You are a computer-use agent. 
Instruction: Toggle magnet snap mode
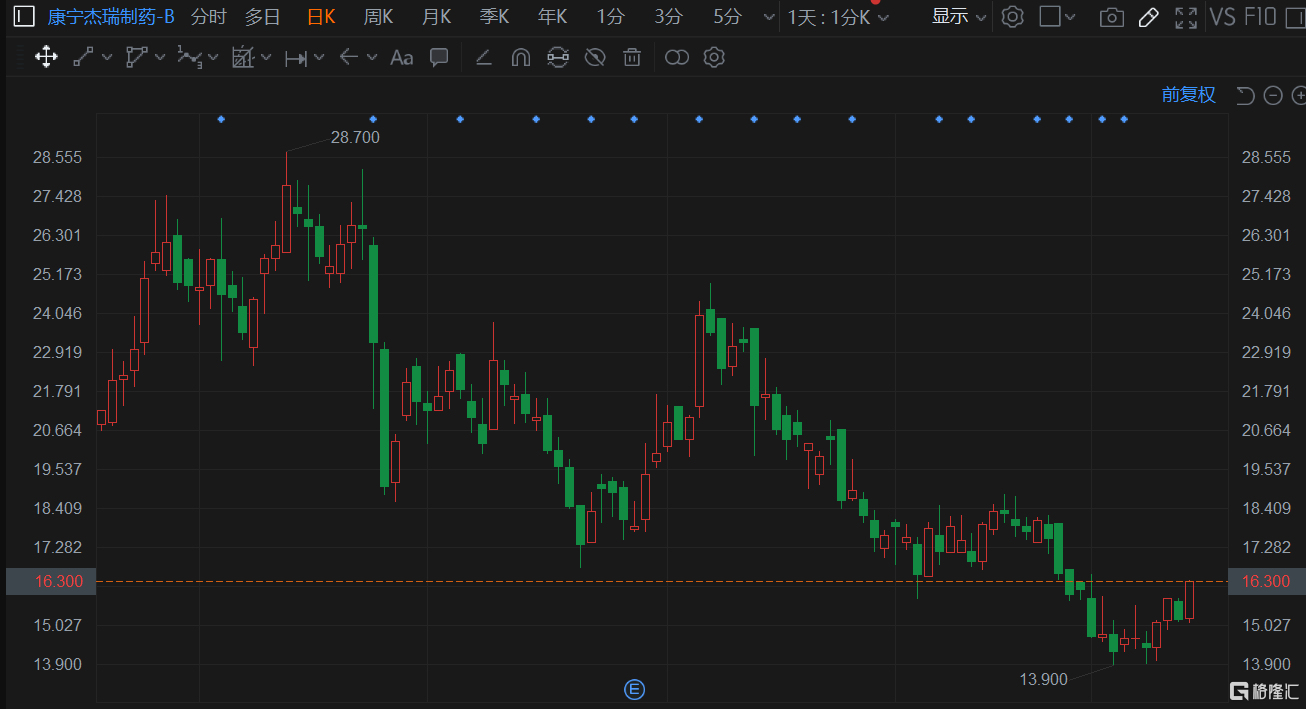point(520,58)
